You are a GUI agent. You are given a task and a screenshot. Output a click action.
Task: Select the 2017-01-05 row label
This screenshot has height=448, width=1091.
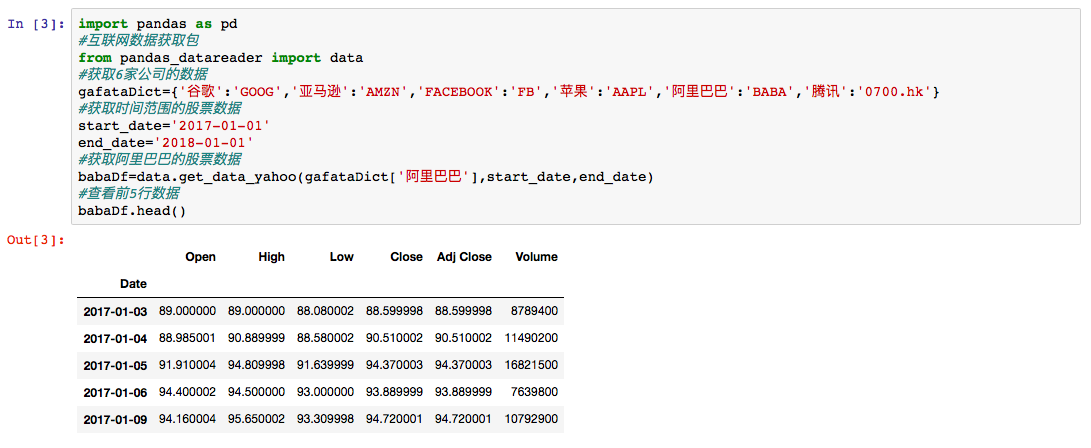[116, 365]
